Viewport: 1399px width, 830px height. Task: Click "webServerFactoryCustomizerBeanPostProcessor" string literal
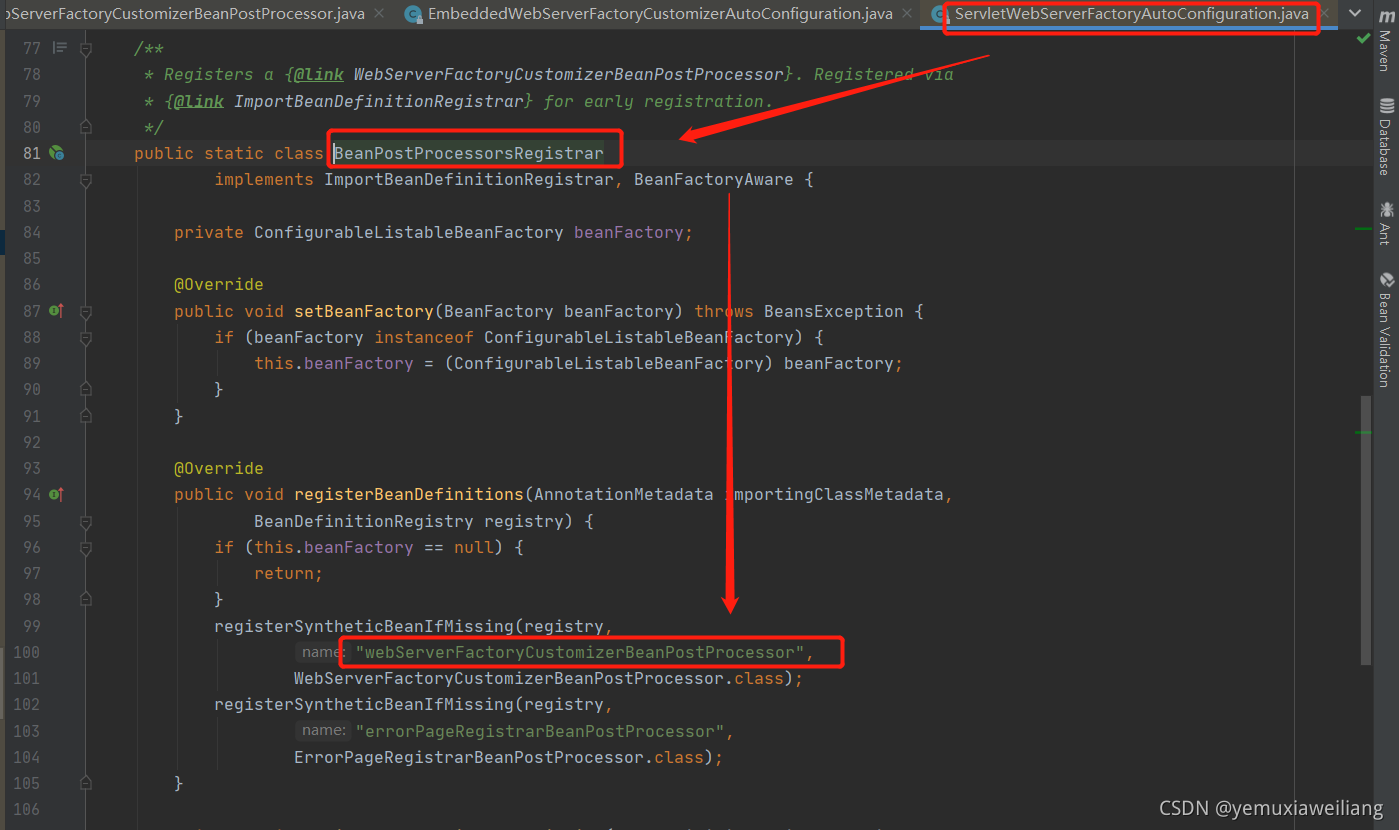[x=579, y=652]
